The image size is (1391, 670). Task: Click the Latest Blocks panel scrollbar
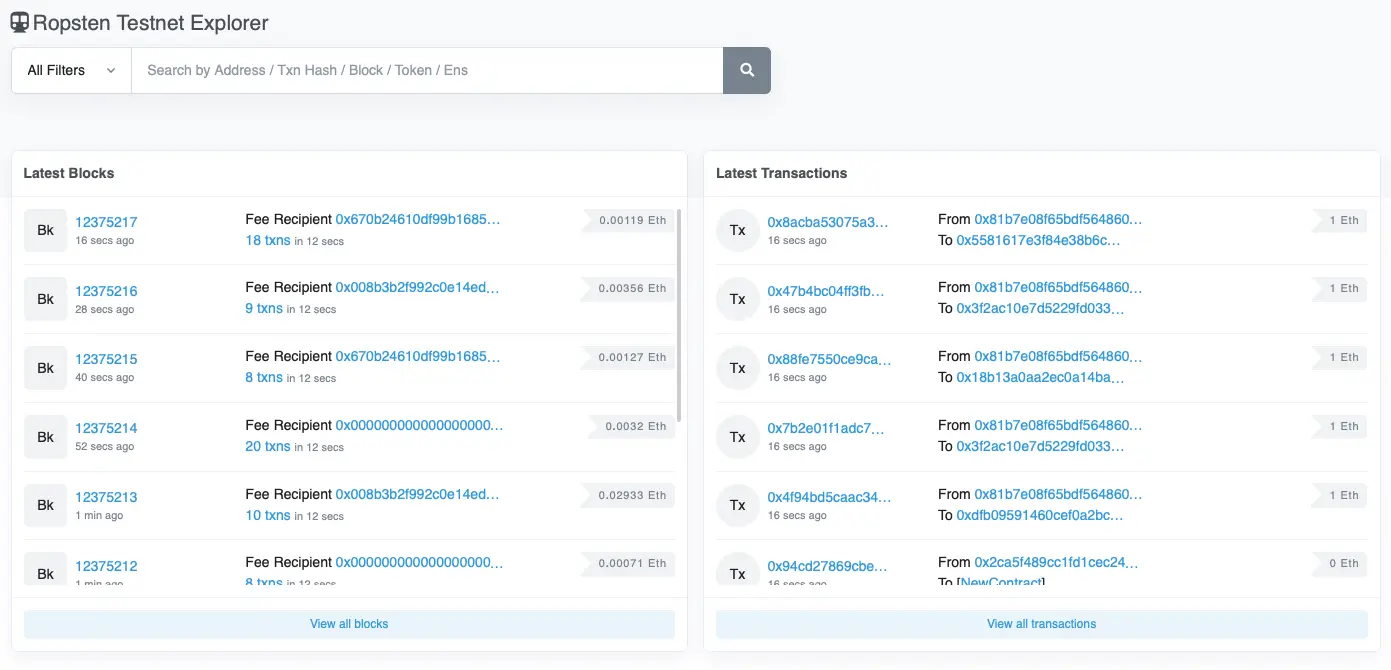click(x=680, y=315)
